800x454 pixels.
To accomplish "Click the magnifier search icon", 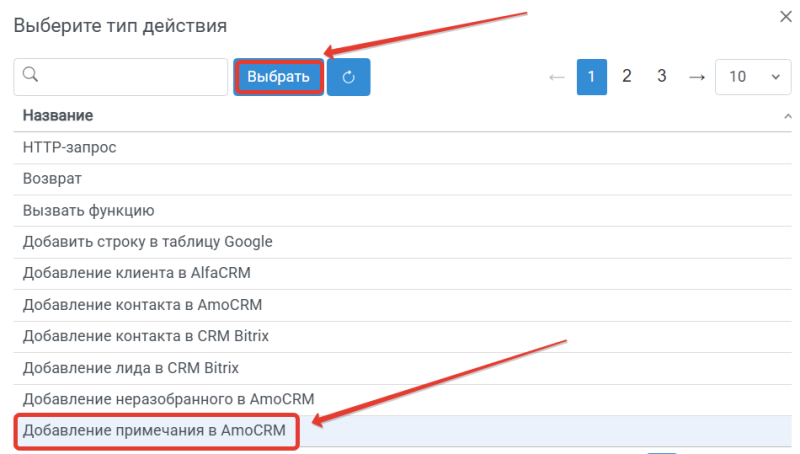I will 31,74.
